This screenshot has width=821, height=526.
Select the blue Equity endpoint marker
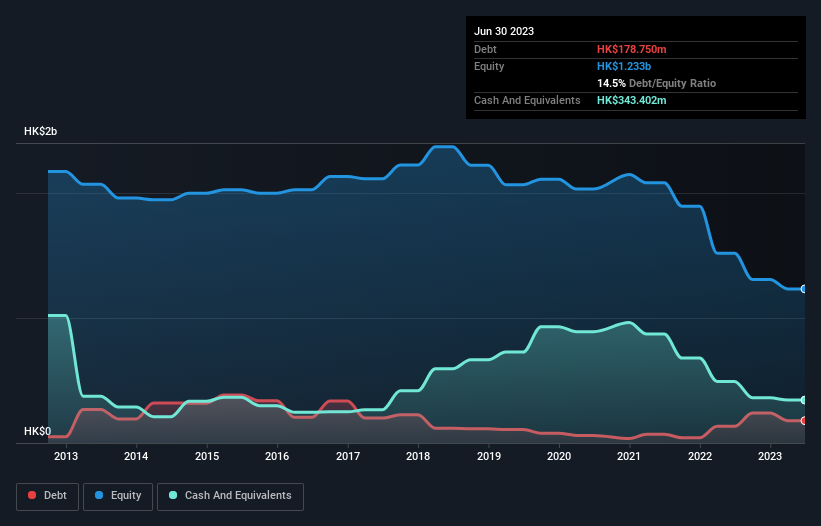[x=804, y=289]
